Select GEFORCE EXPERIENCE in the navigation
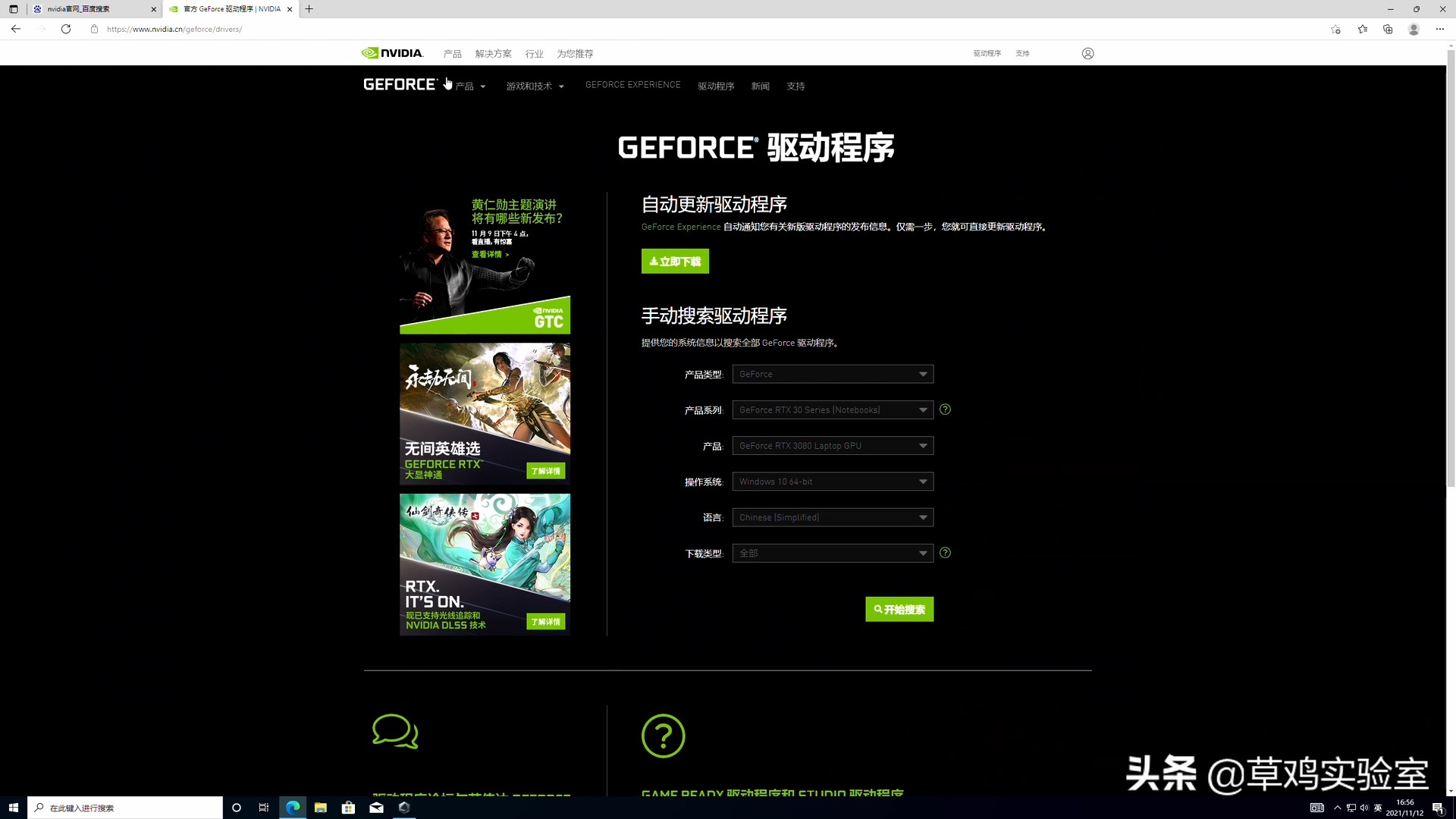This screenshot has width=1456, height=819. 632,85
